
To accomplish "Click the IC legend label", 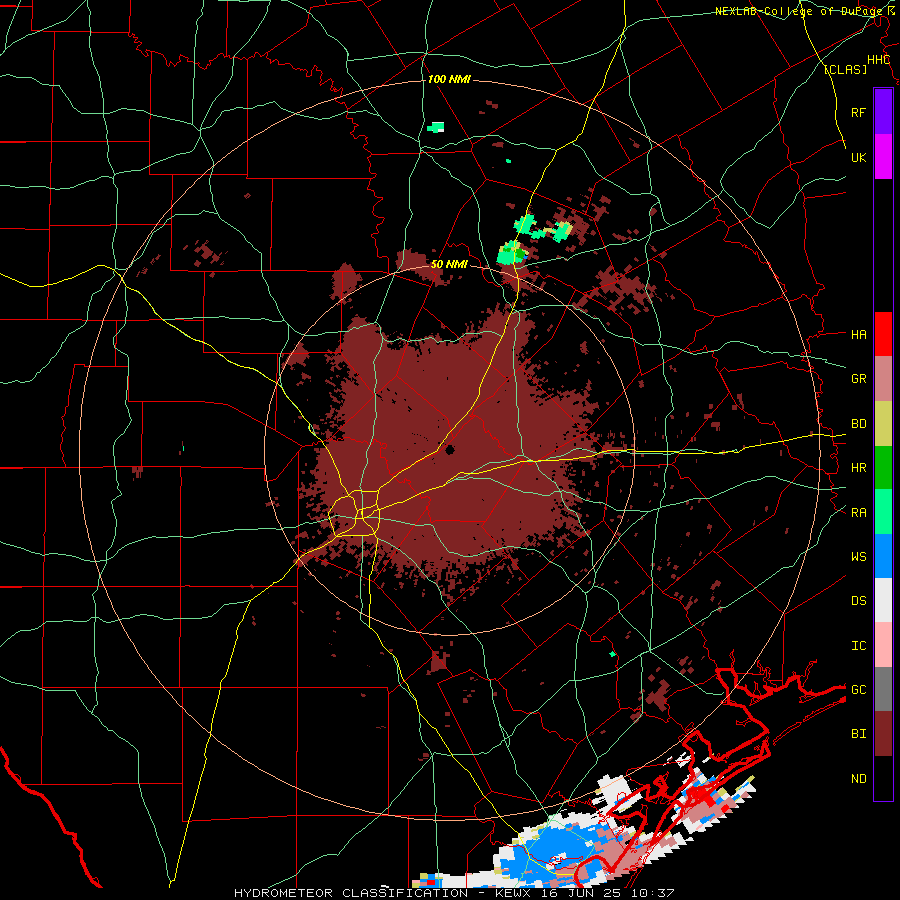I will (858, 646).
